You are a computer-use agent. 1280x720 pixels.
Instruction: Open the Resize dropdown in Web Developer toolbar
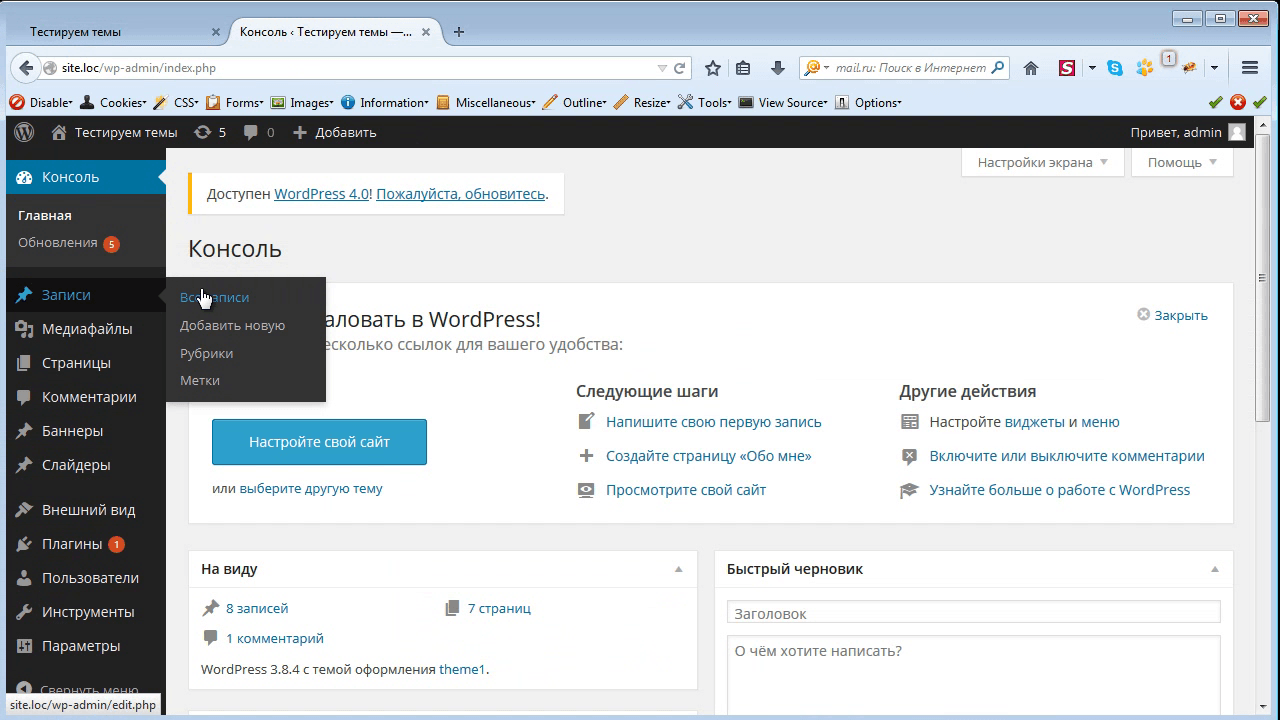click(643, 102)
